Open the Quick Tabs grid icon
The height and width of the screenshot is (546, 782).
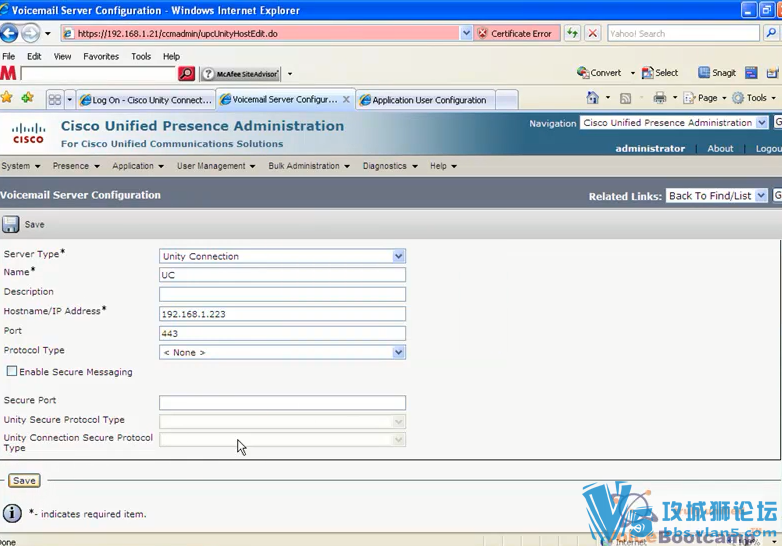click(55, 100)
